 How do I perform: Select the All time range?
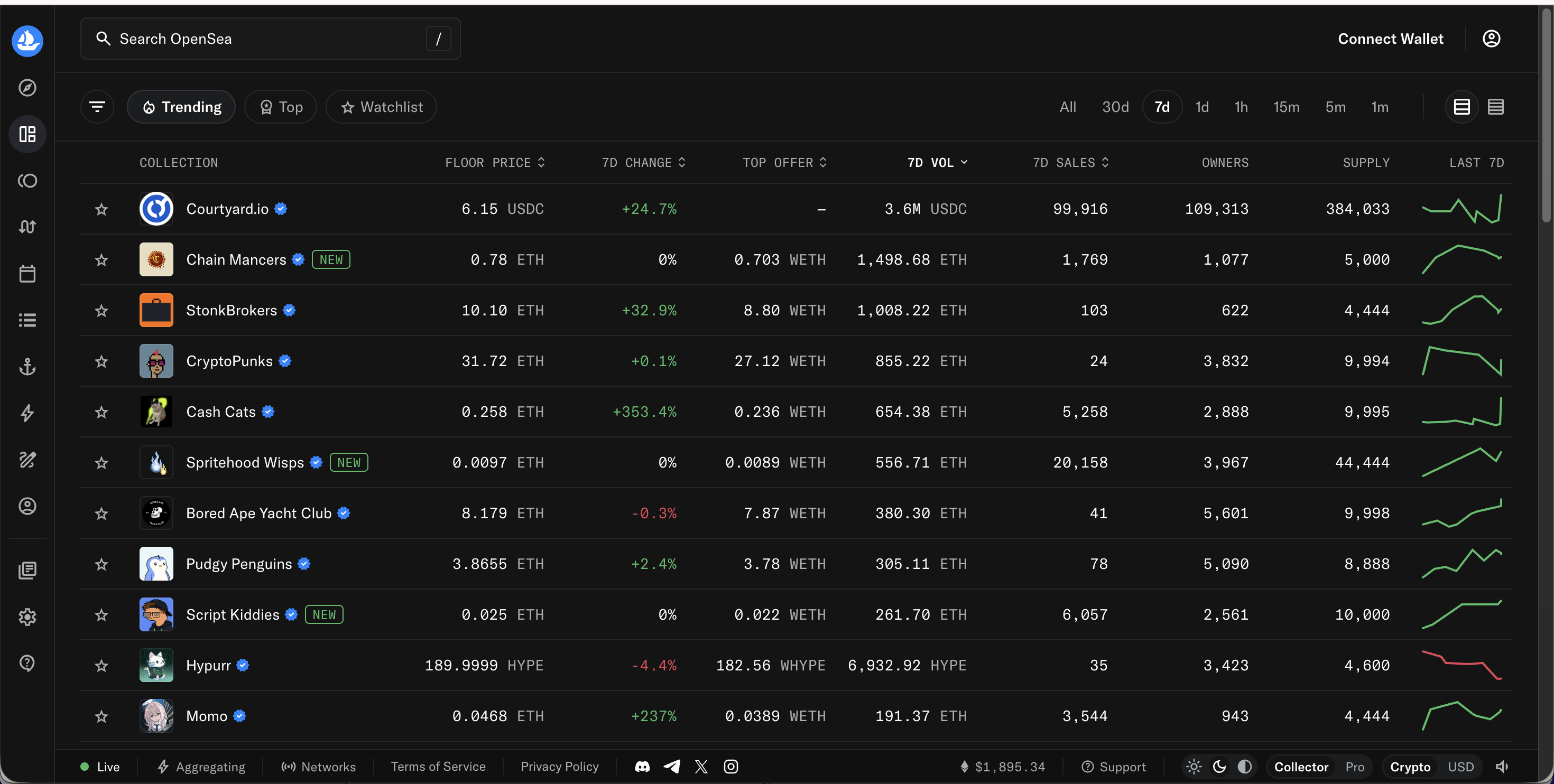(1068, 107)
